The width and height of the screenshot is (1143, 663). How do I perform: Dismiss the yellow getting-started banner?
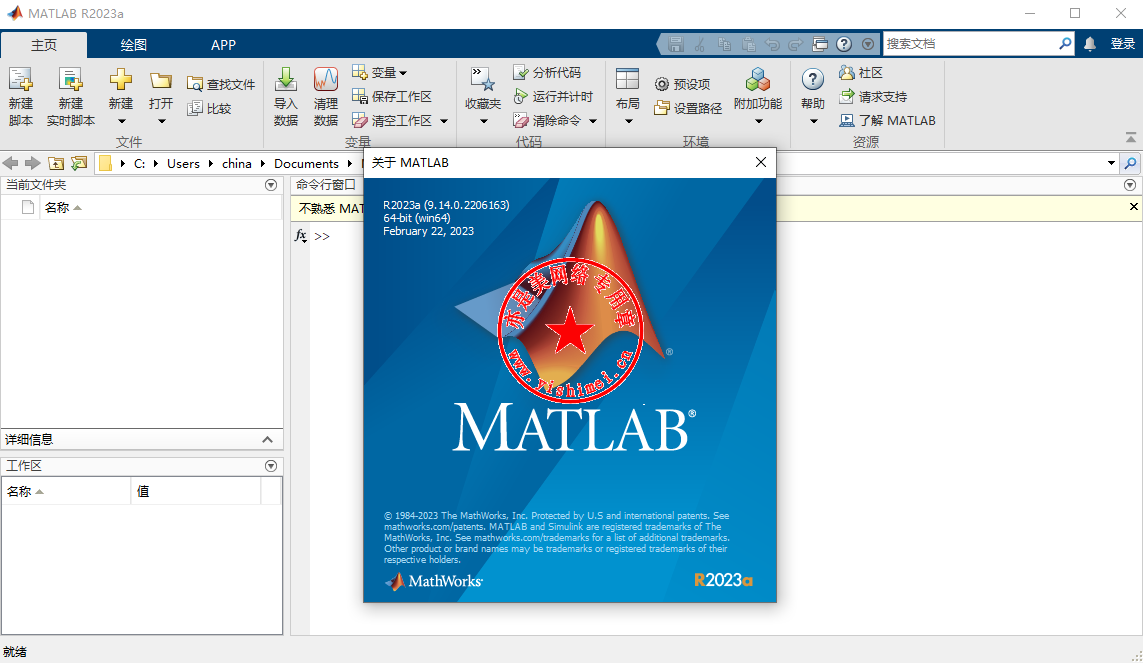[x=1134, y=207]
